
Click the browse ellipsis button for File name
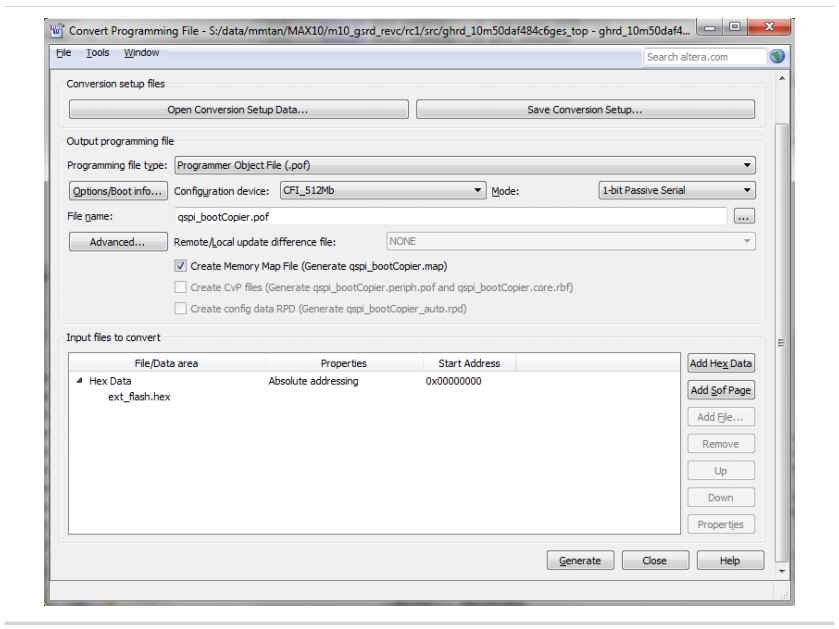(744, 217)
